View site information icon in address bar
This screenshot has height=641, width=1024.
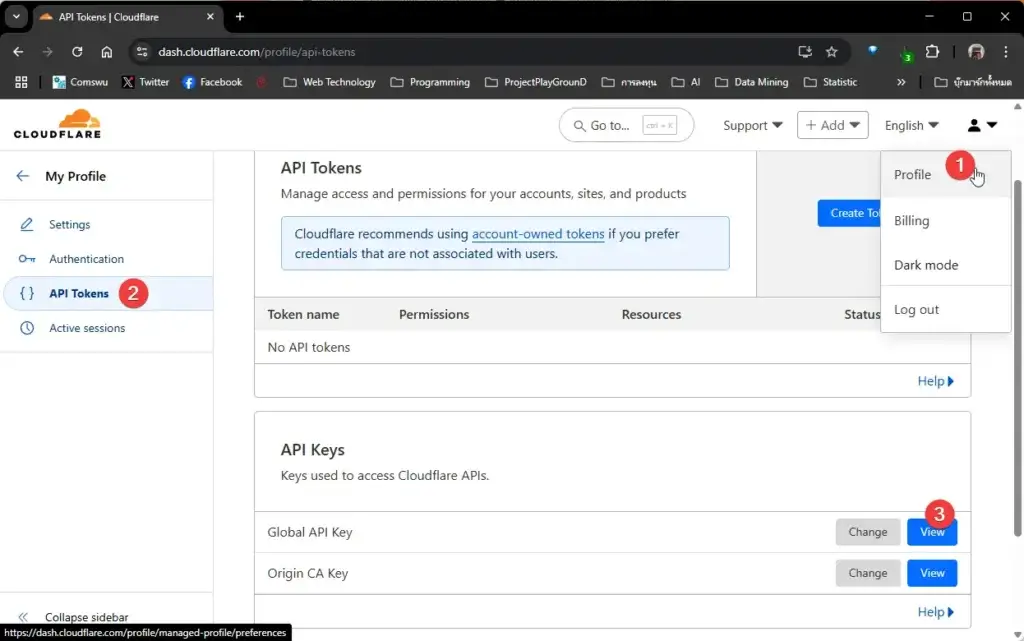tap(142, 52)
